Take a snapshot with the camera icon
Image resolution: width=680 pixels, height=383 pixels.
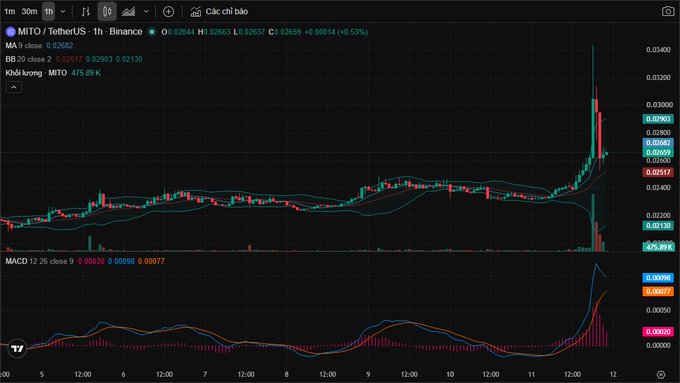(668, 11)
